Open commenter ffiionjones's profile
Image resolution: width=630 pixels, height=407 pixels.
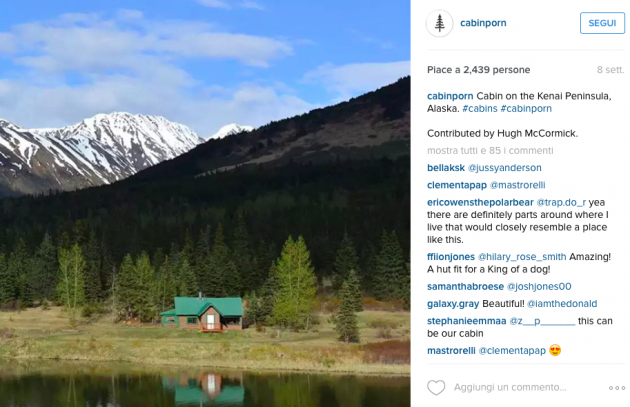(451, 257)
